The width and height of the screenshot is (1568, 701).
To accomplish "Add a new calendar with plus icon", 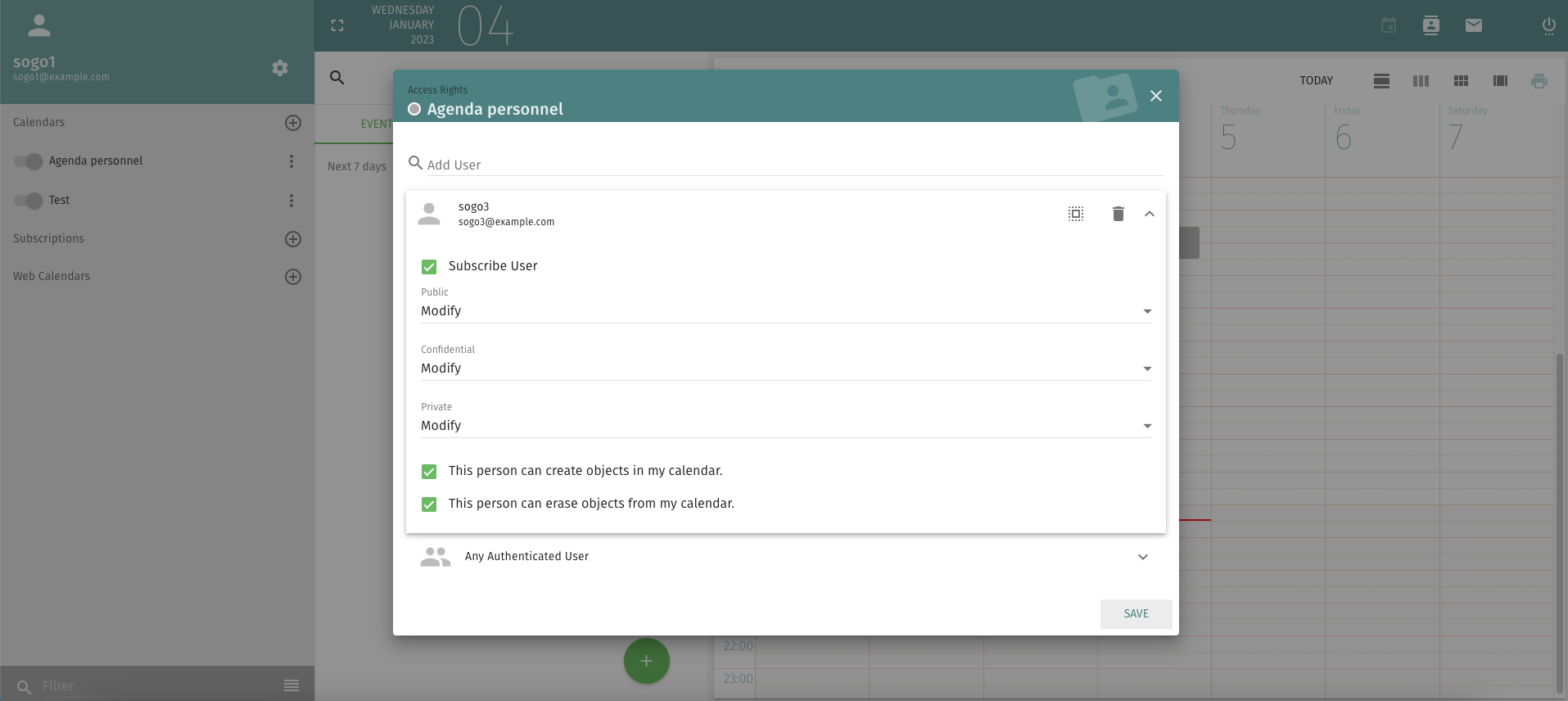I will pyautogui.click(x=292, y=123).
